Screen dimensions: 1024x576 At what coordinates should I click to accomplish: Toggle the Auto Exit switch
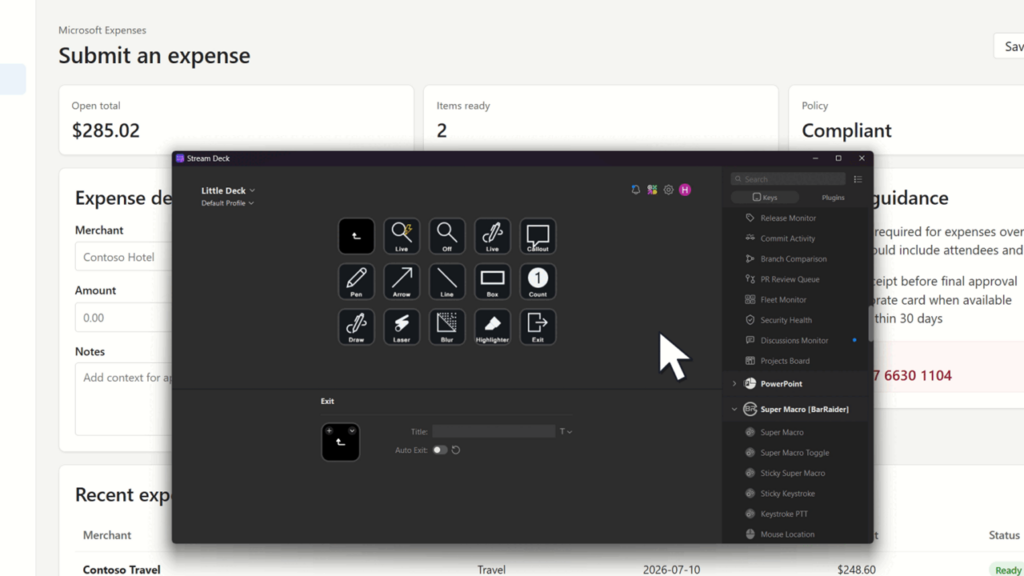(x=440, y=450)
